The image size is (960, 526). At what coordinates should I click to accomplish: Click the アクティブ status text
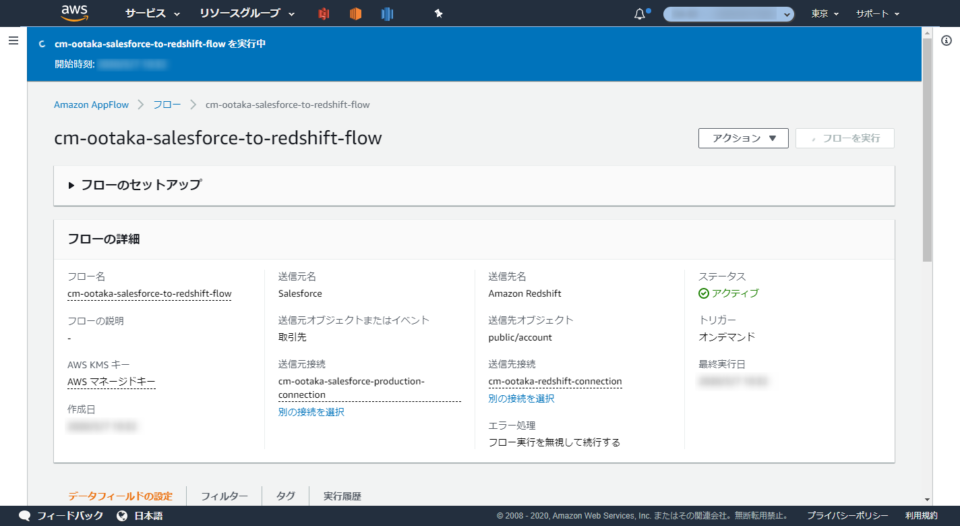point(735,293)
